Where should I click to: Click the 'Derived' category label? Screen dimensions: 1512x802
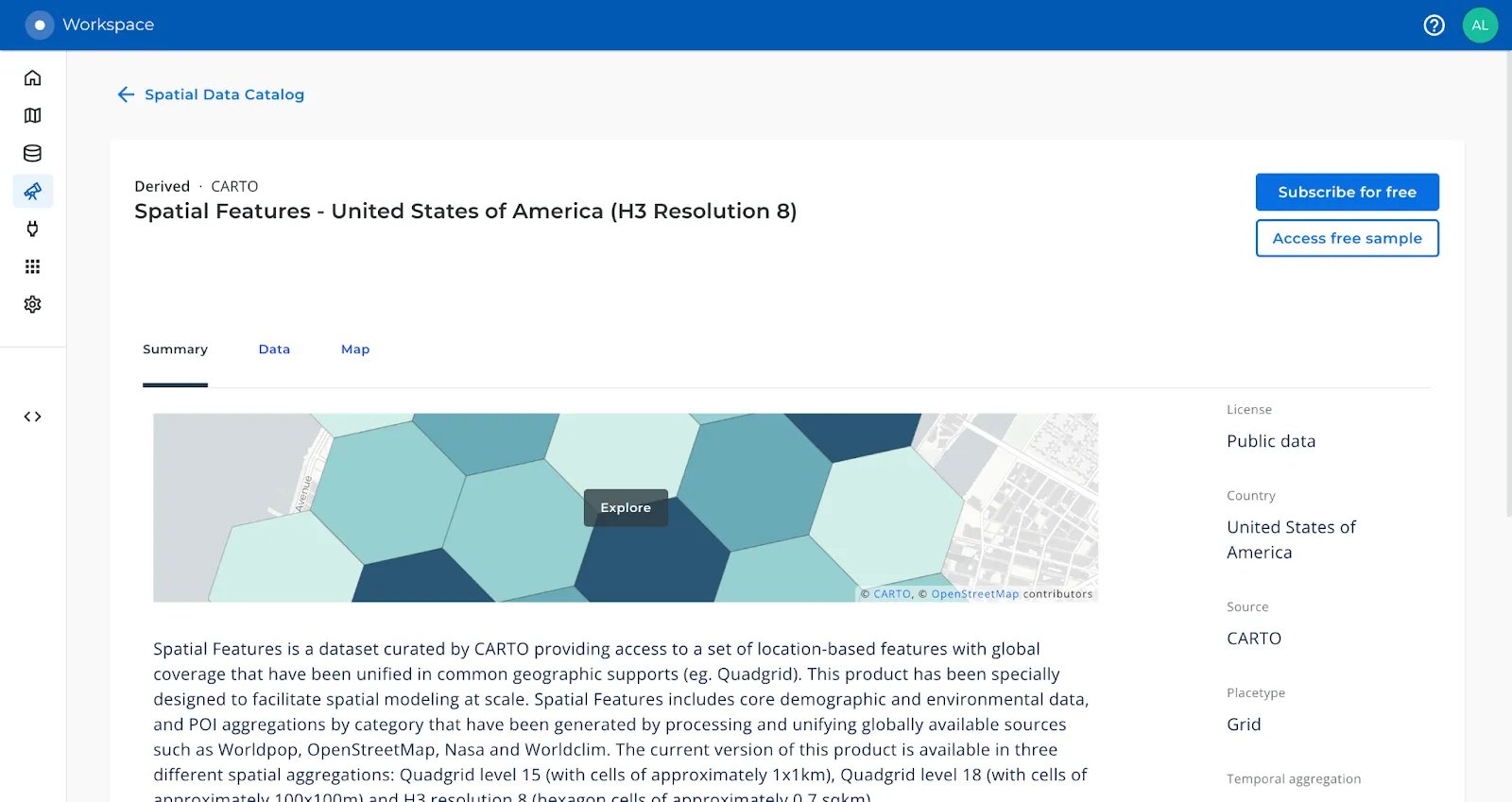(x=162, y=186)
